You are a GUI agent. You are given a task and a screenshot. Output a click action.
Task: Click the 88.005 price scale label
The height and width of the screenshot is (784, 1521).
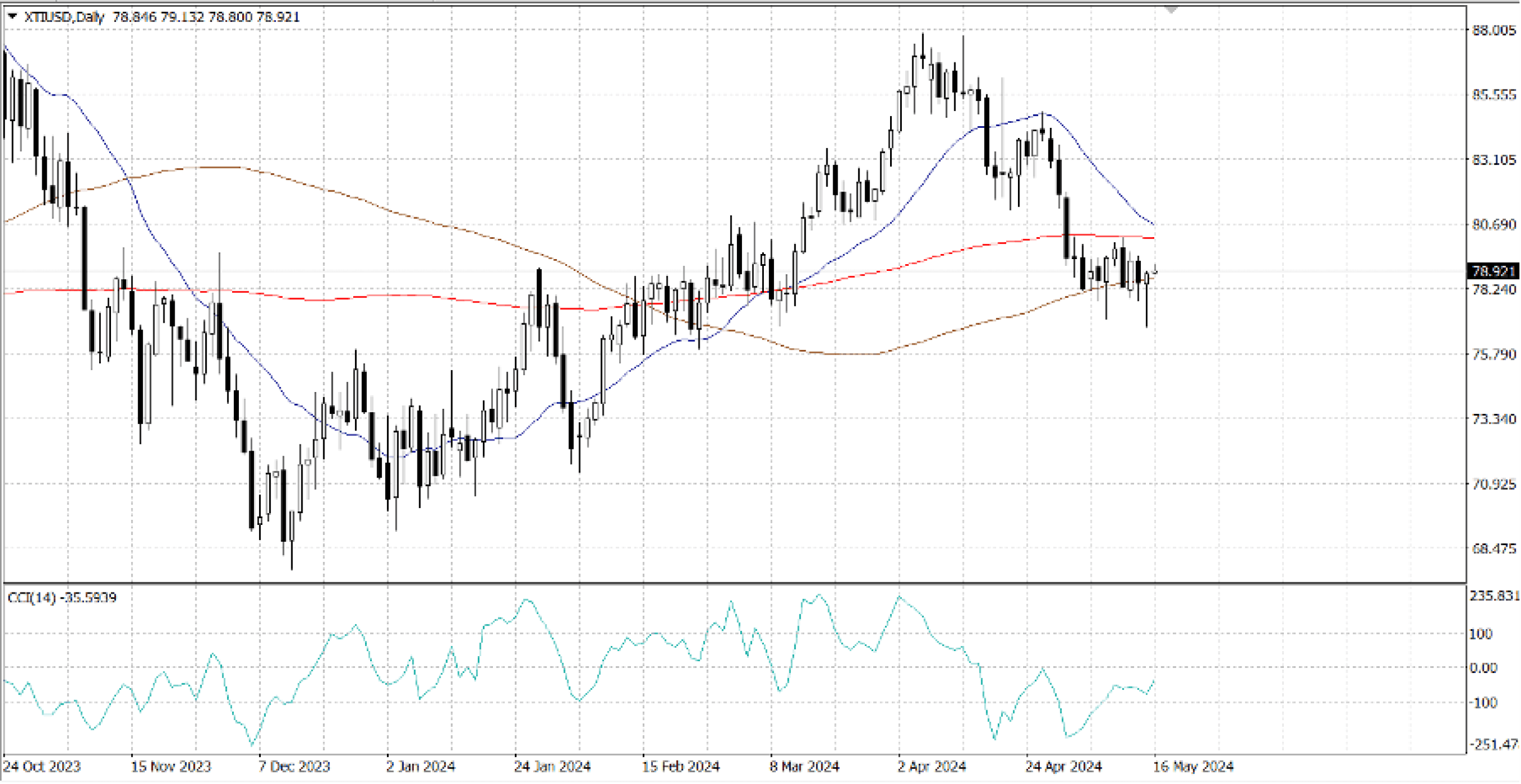(x=1494, y=30)
